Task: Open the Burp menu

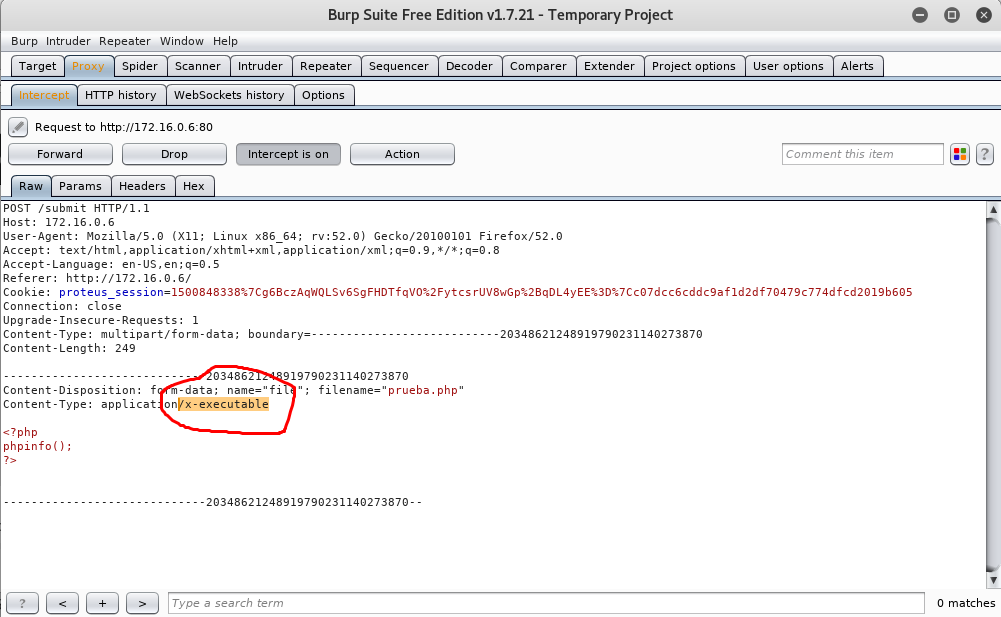Action: click(24, 41)
